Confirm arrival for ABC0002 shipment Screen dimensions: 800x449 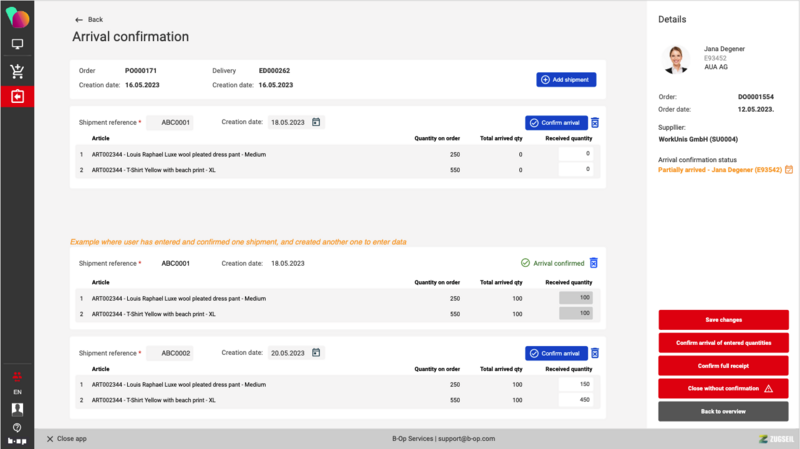556,354
